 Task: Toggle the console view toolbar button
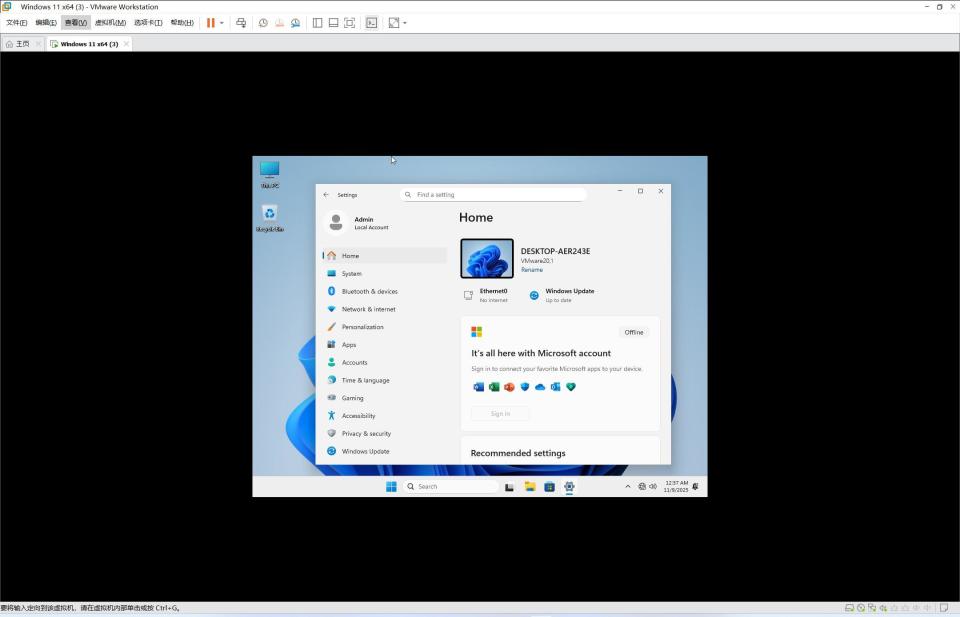[x=371, y=22]
